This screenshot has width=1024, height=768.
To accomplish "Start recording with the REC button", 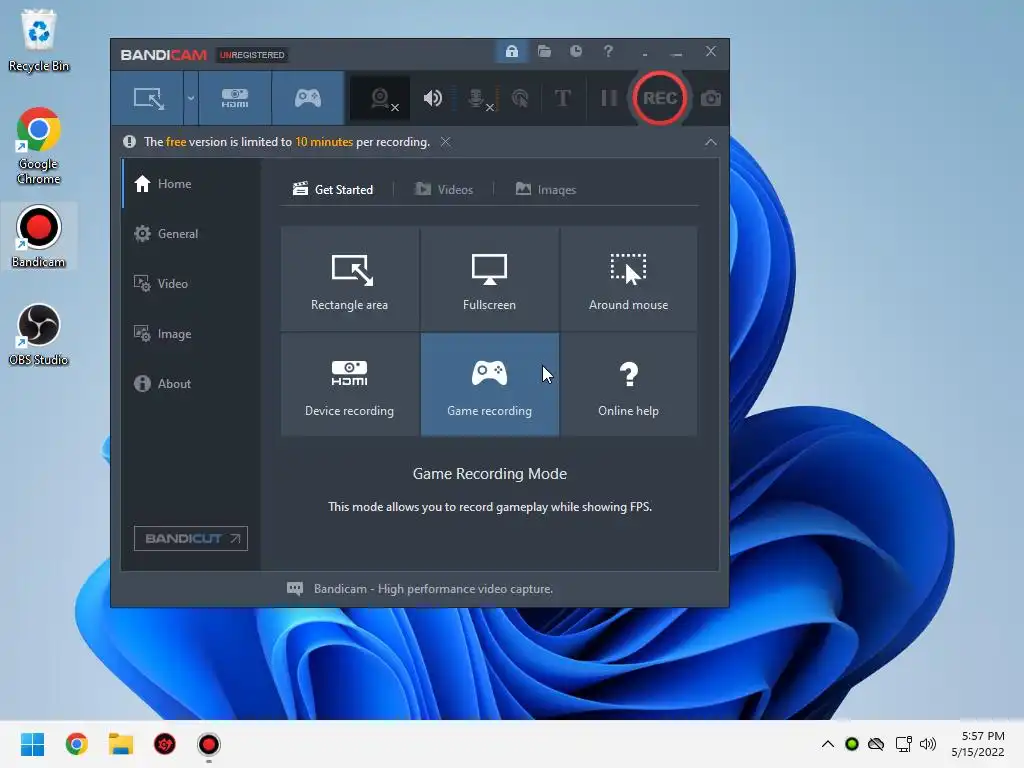I will 659,99.
